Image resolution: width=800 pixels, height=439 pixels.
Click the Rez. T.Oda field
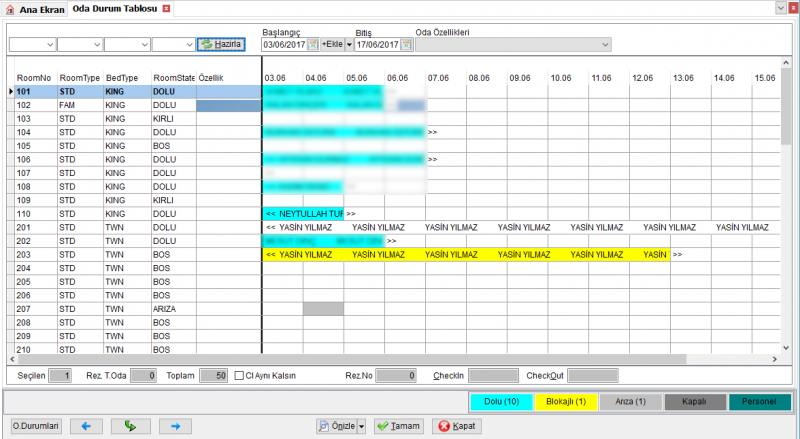[x=143, y=376]
